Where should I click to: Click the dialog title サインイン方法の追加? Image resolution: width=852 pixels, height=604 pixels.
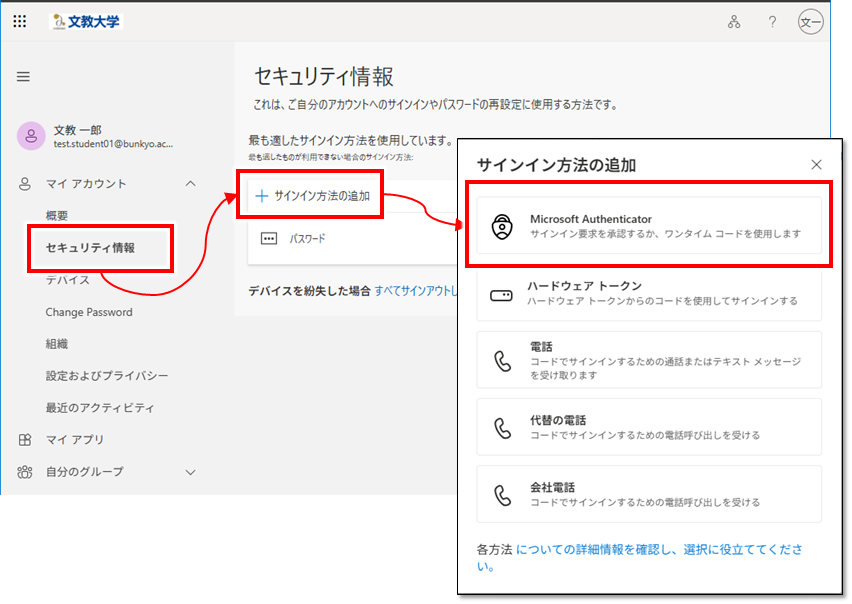[x=556, y=165]
